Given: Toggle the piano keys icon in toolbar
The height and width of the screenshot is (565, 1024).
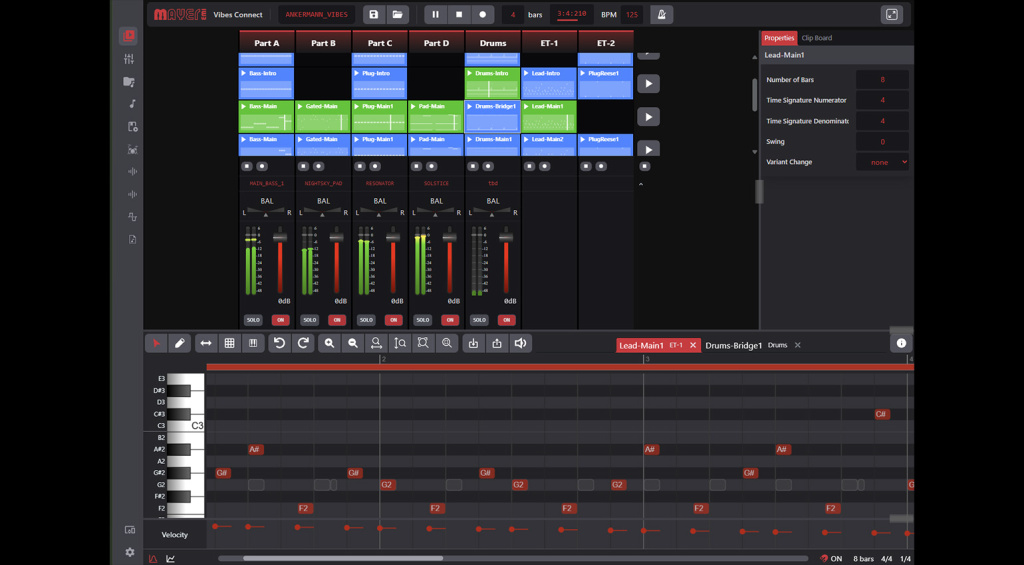Looking at the screenshot, I should (x=253, y=343).
